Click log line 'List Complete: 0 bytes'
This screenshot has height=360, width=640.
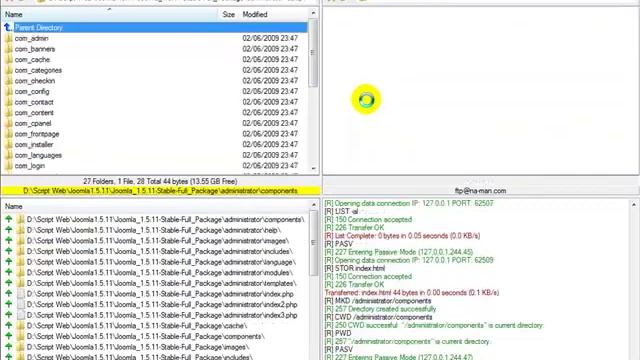(x=402, y=236)
